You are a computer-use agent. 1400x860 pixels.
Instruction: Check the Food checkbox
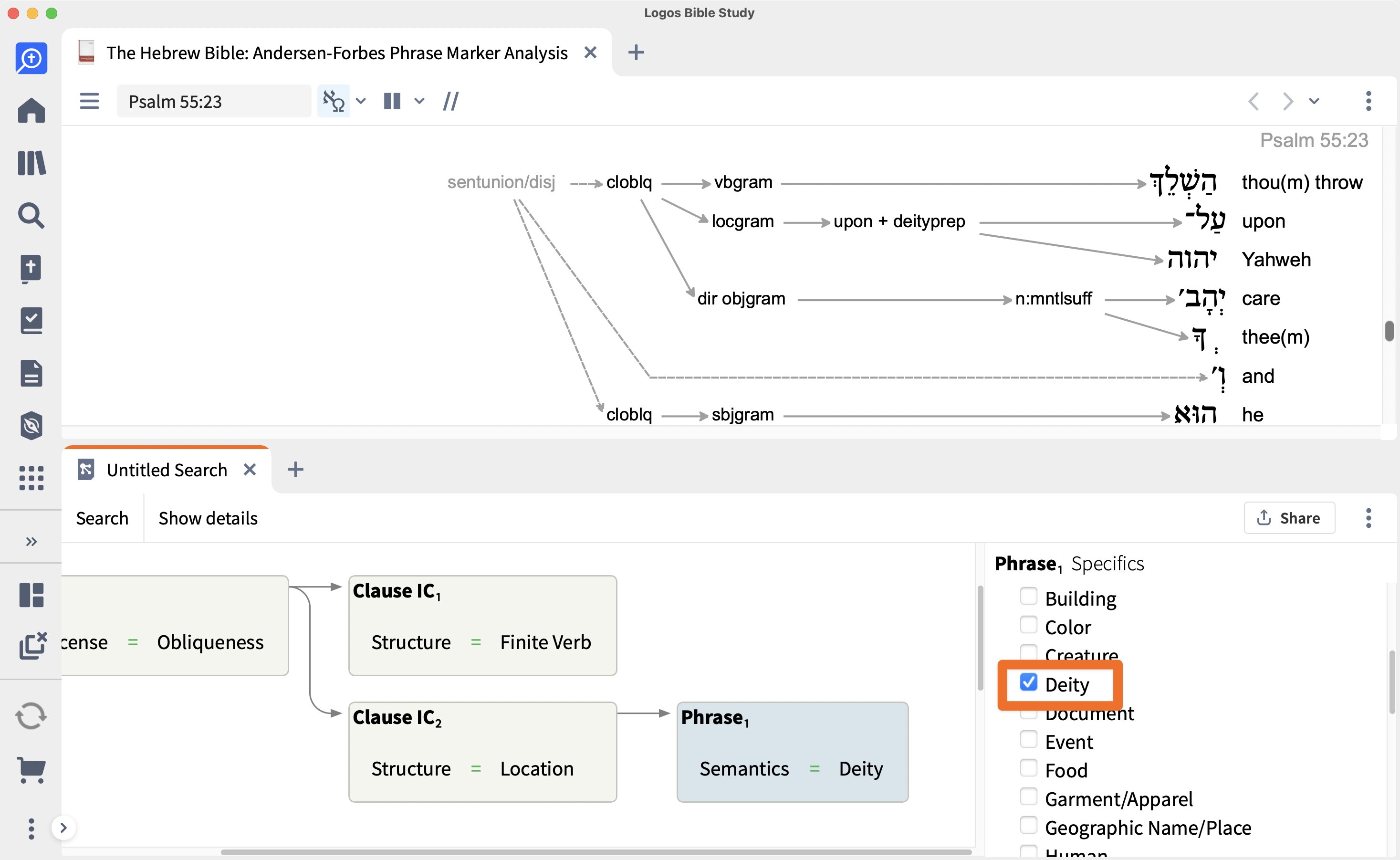click(1028, 768)
